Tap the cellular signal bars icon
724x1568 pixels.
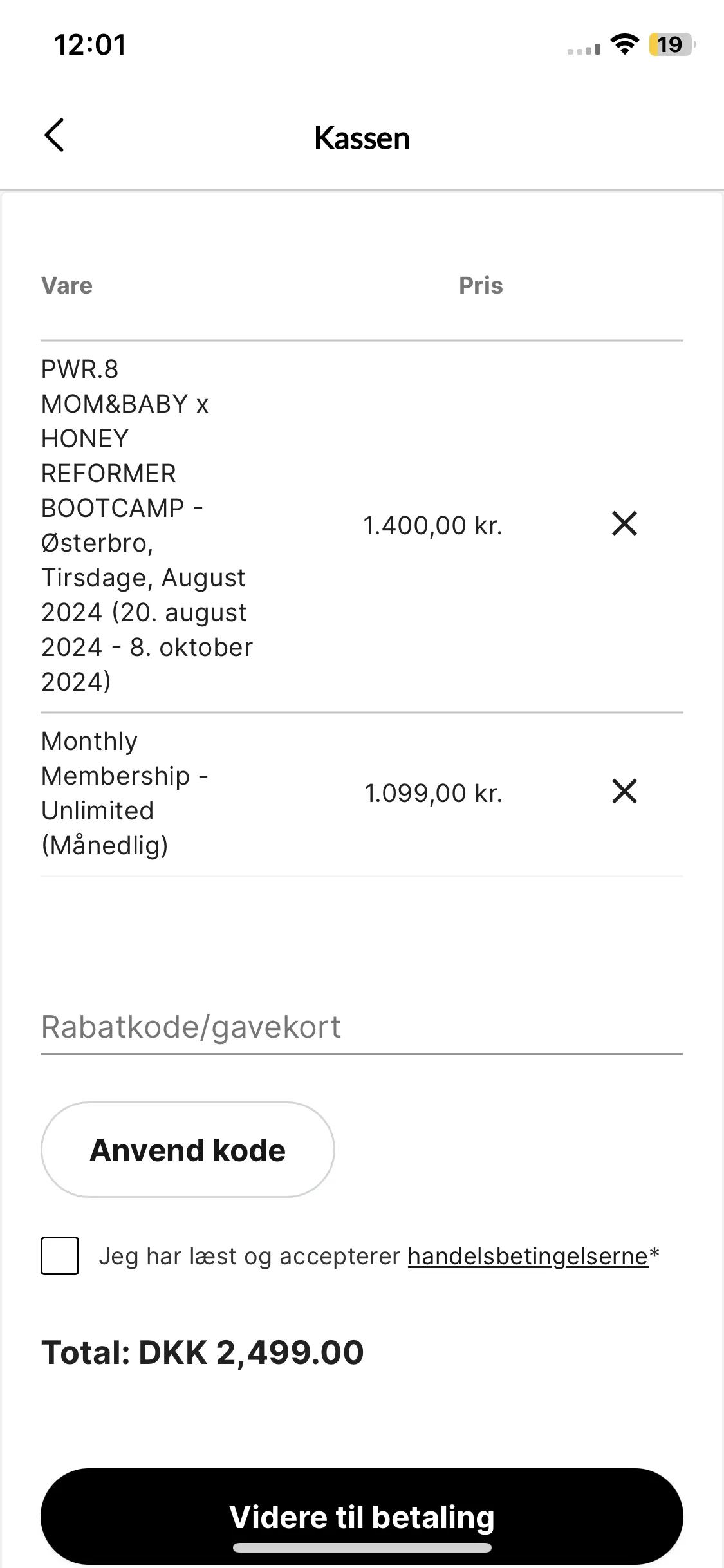tap(584, 49)
